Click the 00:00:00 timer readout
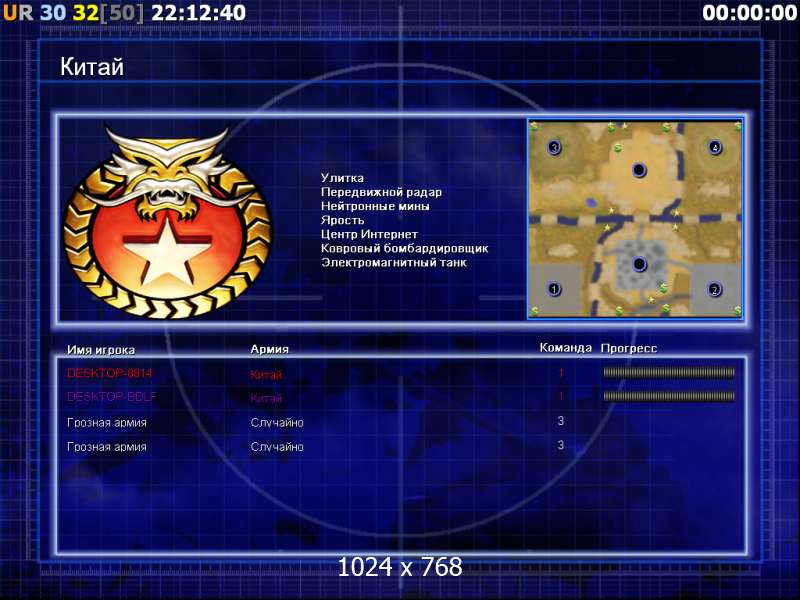Viewport: 800px width, 600px height. tap(749, 13)
